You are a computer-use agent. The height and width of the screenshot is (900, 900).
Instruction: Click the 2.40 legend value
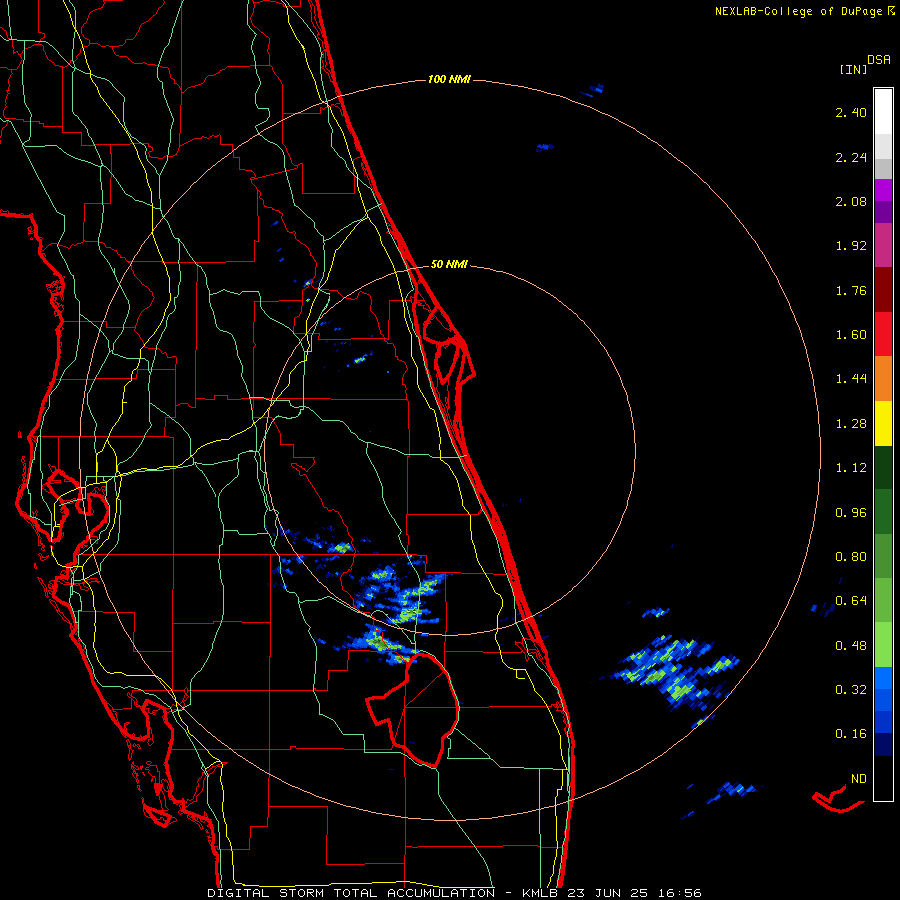point(851,112)
